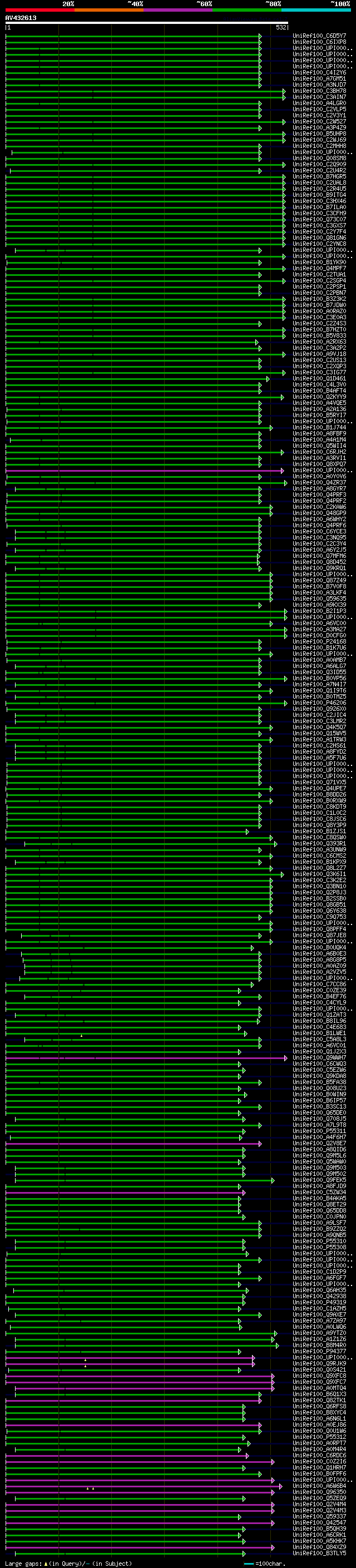Click the purple ~60% identity color segment
Viewport: 356px width, 1568px height.
click(177, 11)
